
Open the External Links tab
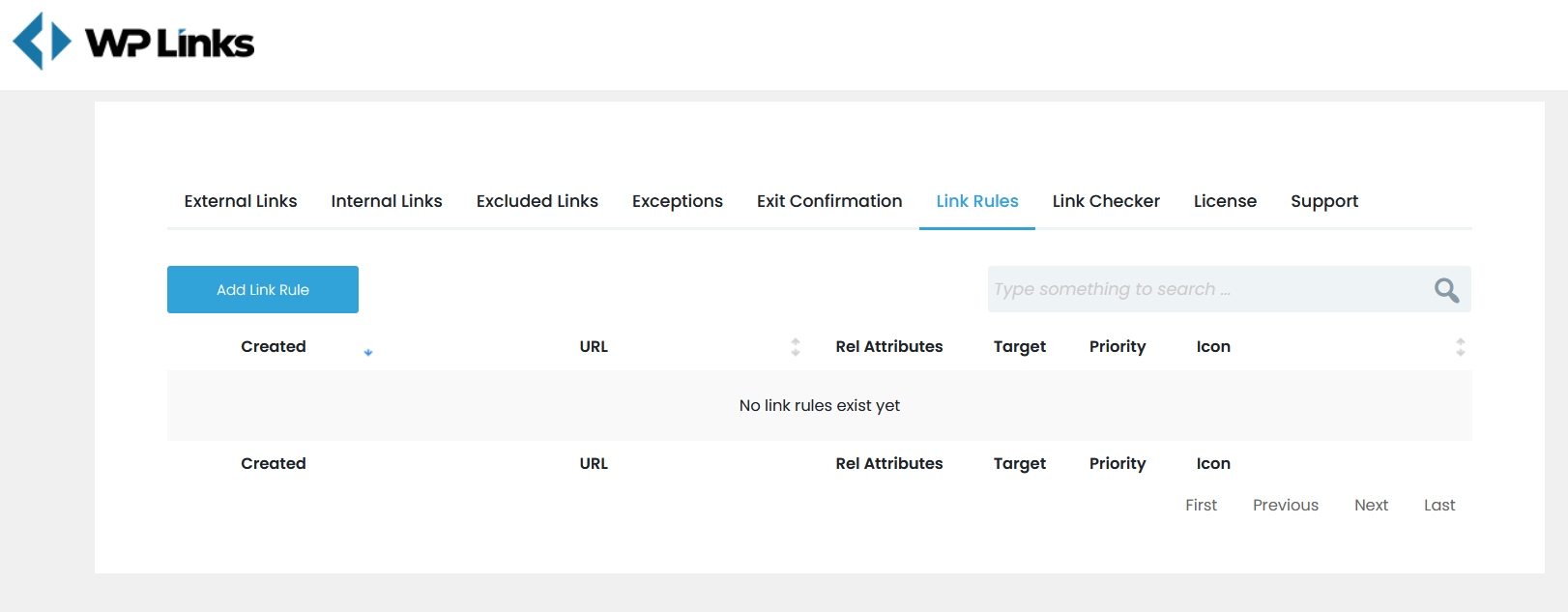(x=241, y=201)
